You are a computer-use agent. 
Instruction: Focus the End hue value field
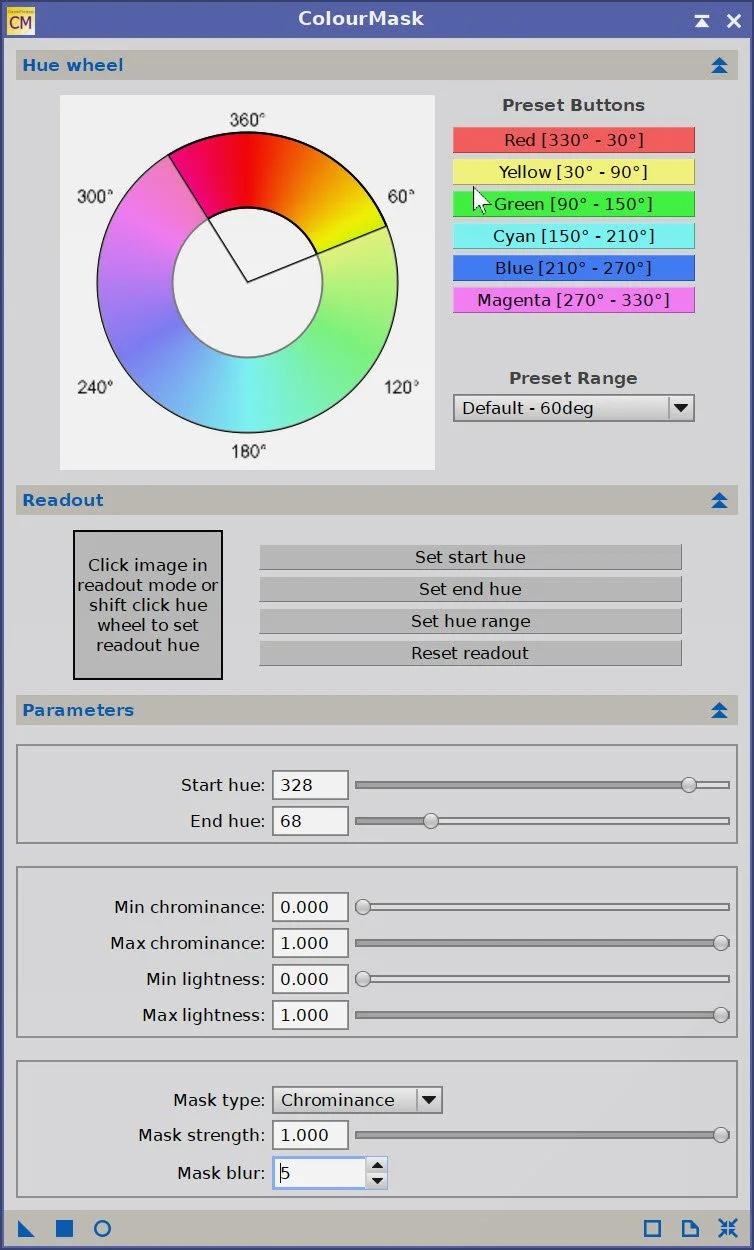(x=310, y=821)
